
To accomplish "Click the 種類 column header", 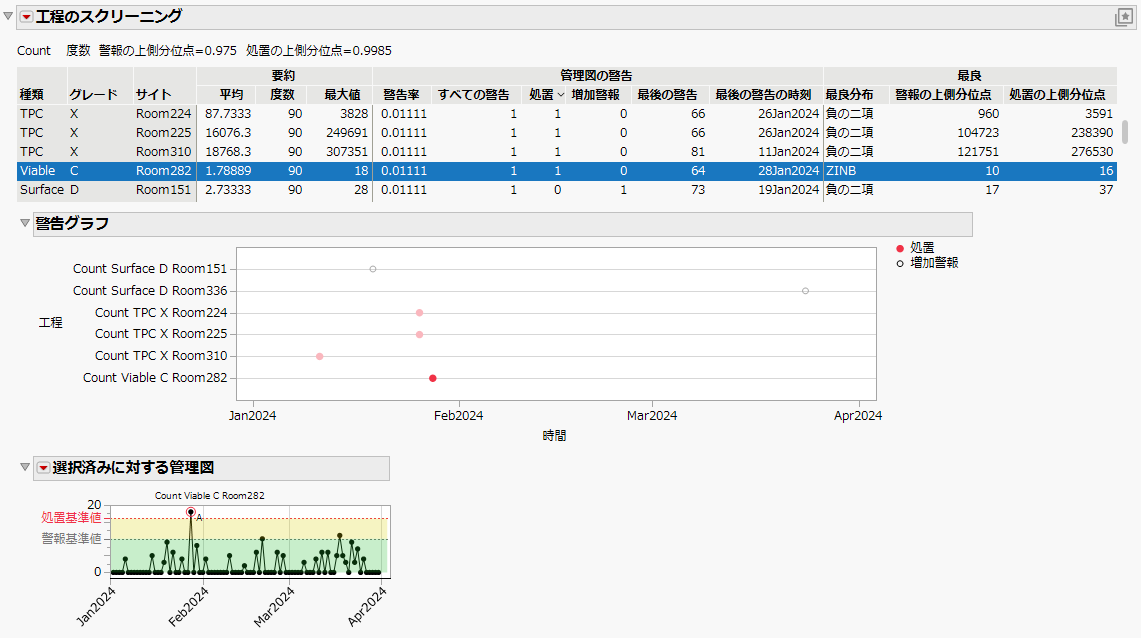I will pyautogui.click(x=31, y=95).
